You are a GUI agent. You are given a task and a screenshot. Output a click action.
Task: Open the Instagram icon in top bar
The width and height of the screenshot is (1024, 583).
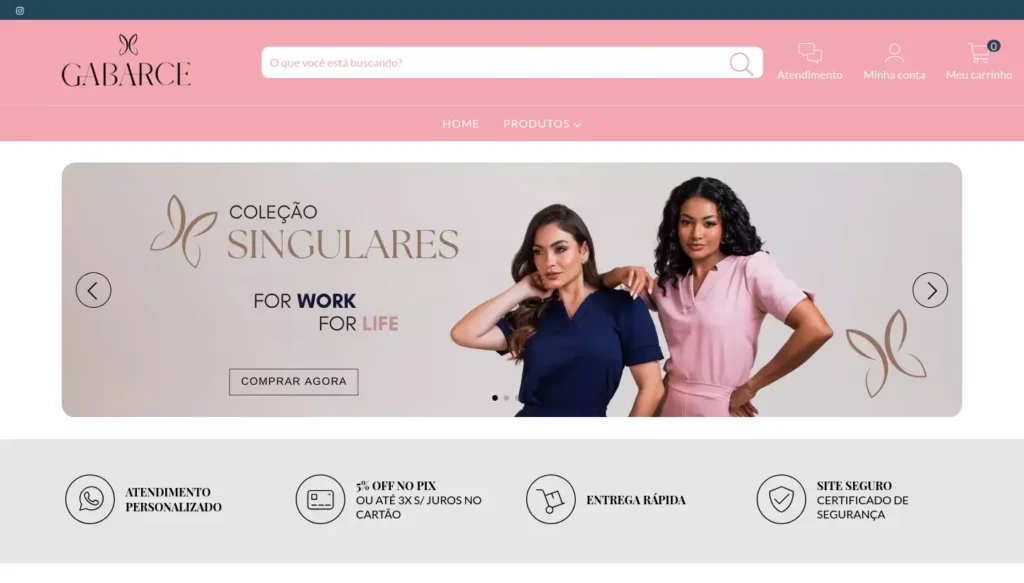click(20, 10)
